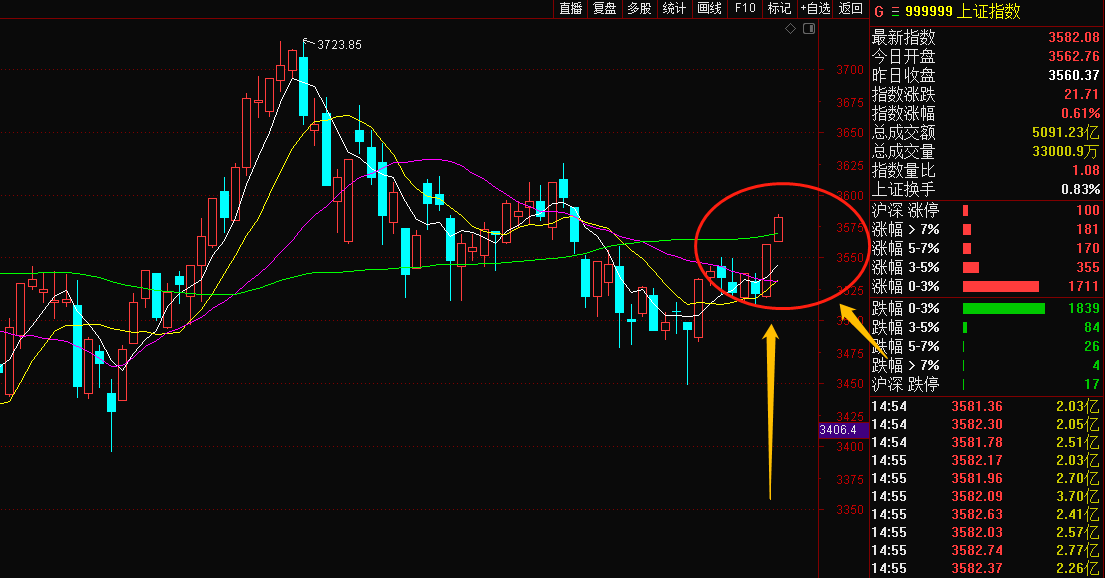Viewport: 1105px width, 578px height.
Task: Add stock via +自选 button
Action: pyautogui.click(x=815, y=8)
